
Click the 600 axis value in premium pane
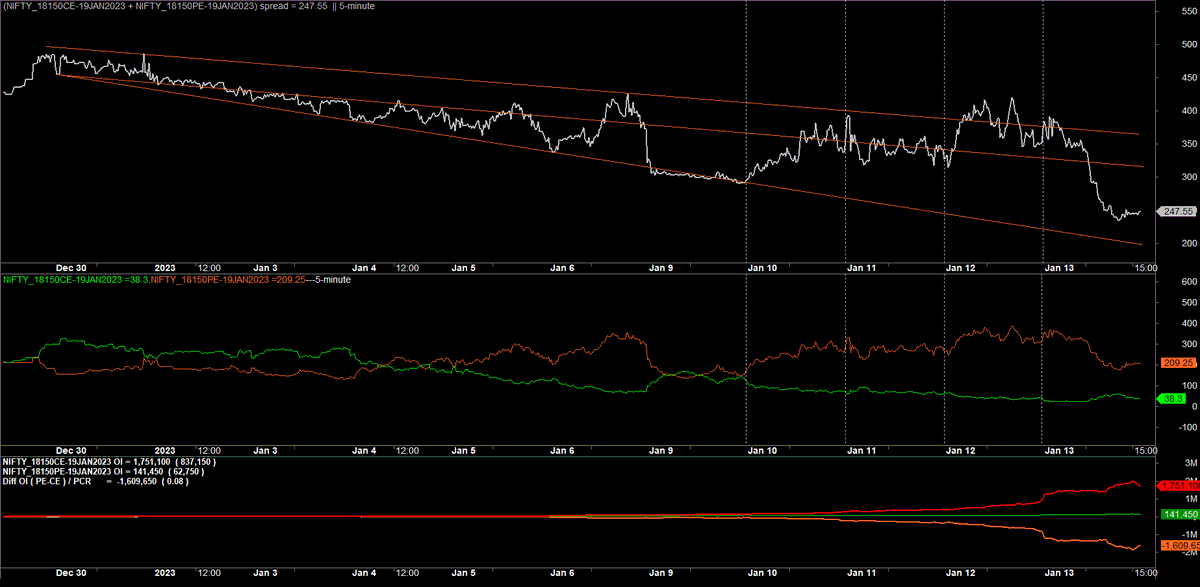coord(1189,282)
